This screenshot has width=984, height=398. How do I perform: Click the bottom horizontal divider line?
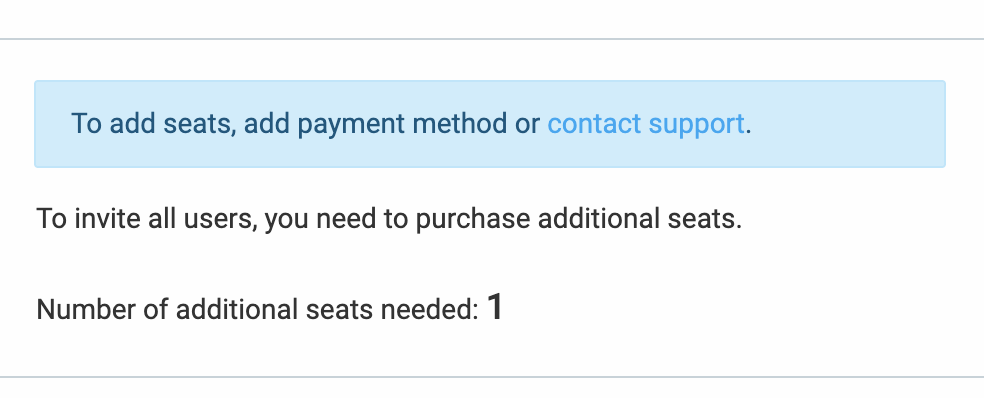pyautogui.click(x=492, y=377)
